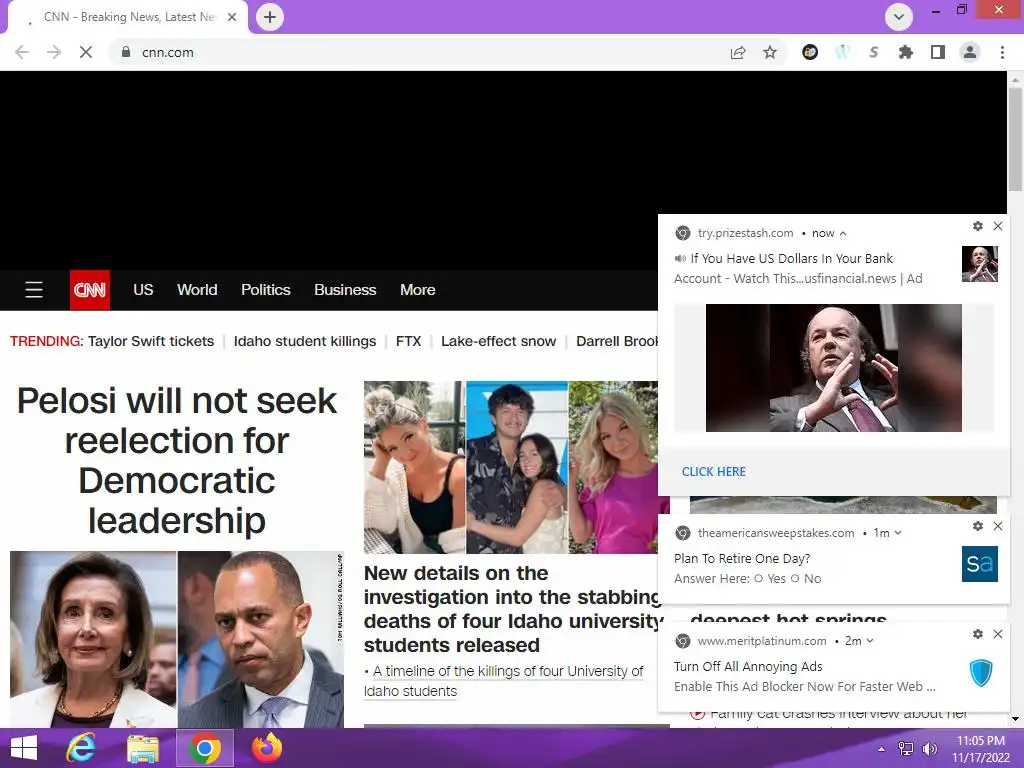Click the S extension icon
The width and height of the screenshot is (1024, 768).
pos(873,52)
